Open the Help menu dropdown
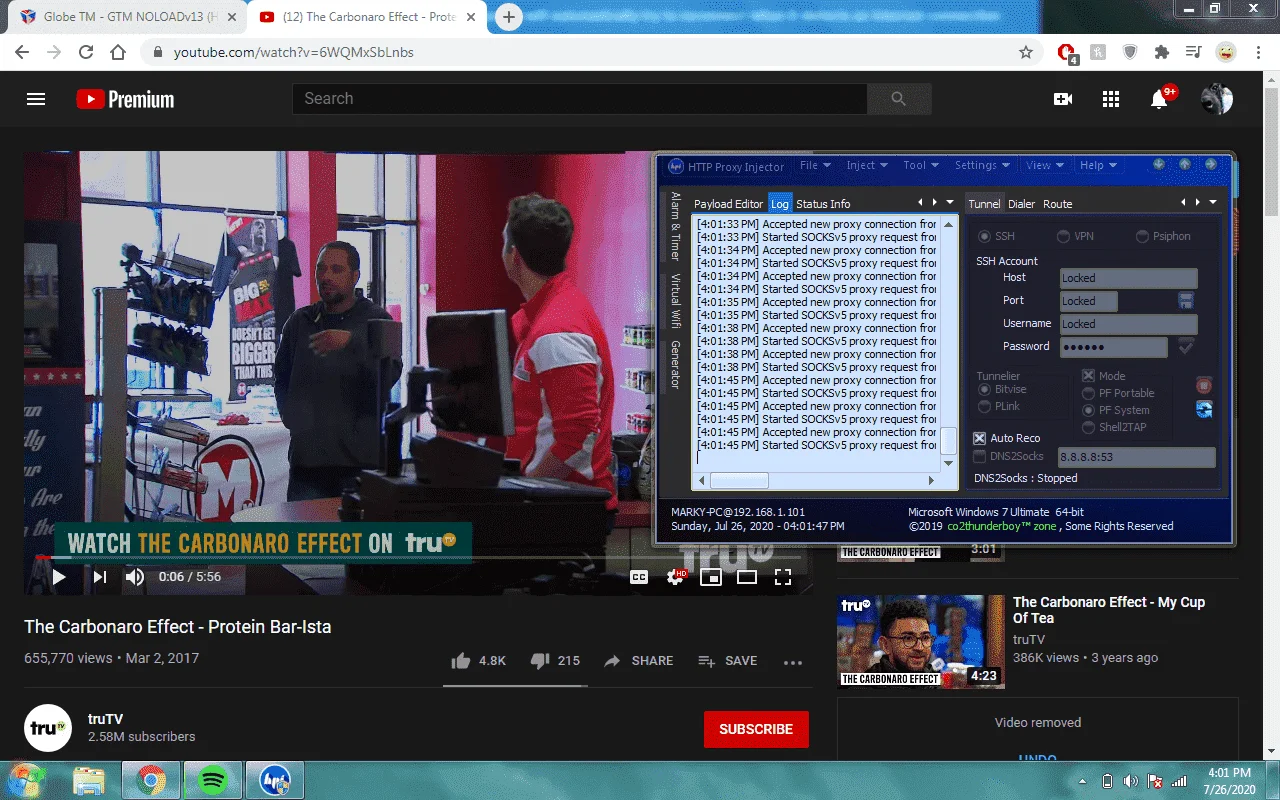Screen dimensions: 1280x800 coord(1097,166)
